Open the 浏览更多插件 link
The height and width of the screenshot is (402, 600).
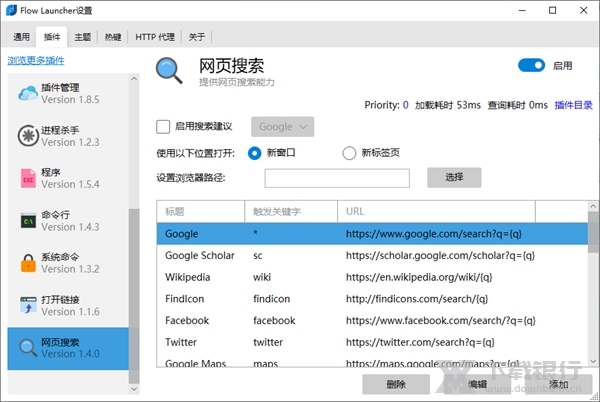(x=36, y=60)
